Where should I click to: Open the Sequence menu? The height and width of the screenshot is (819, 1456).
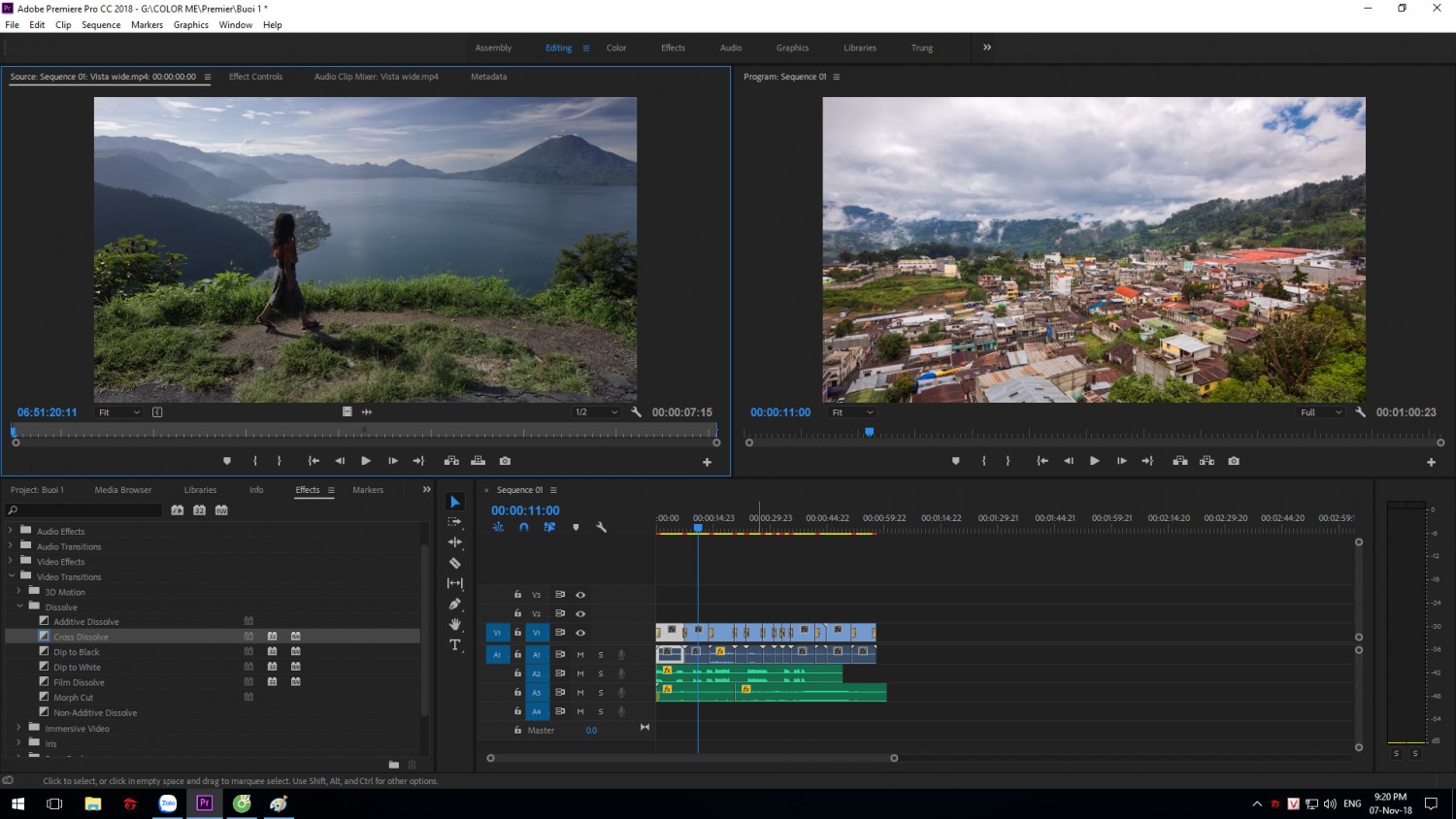pyautogui.click(x=101, y=25)
